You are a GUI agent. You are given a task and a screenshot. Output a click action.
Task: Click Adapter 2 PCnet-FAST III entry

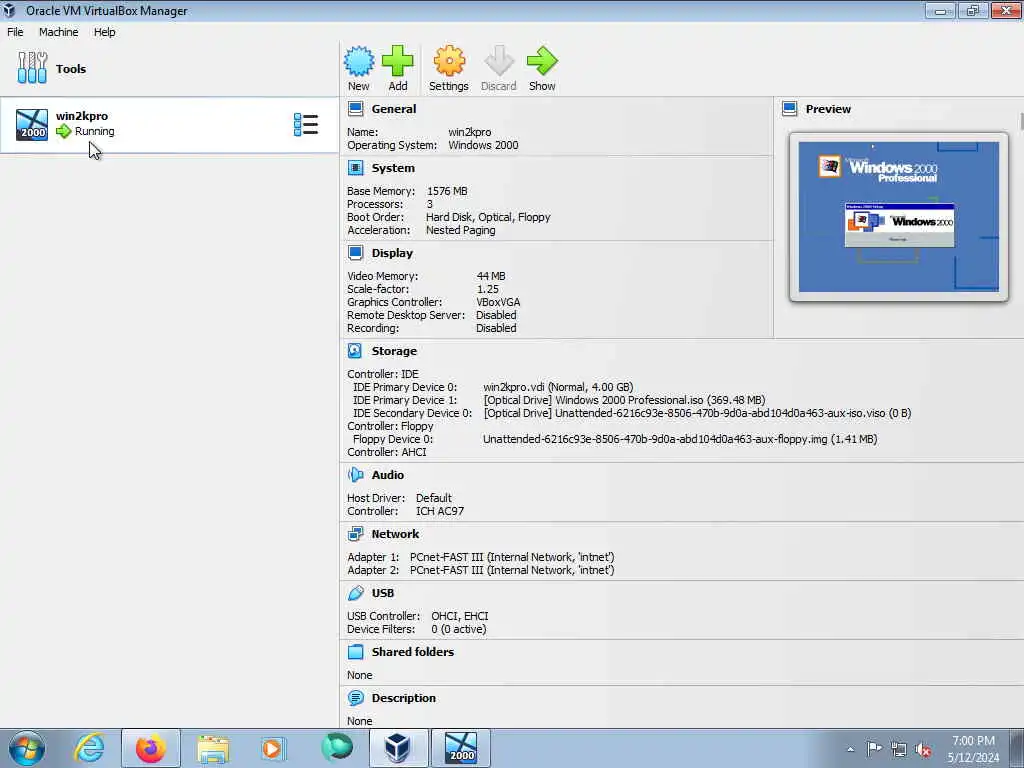(x=512, y=570)
